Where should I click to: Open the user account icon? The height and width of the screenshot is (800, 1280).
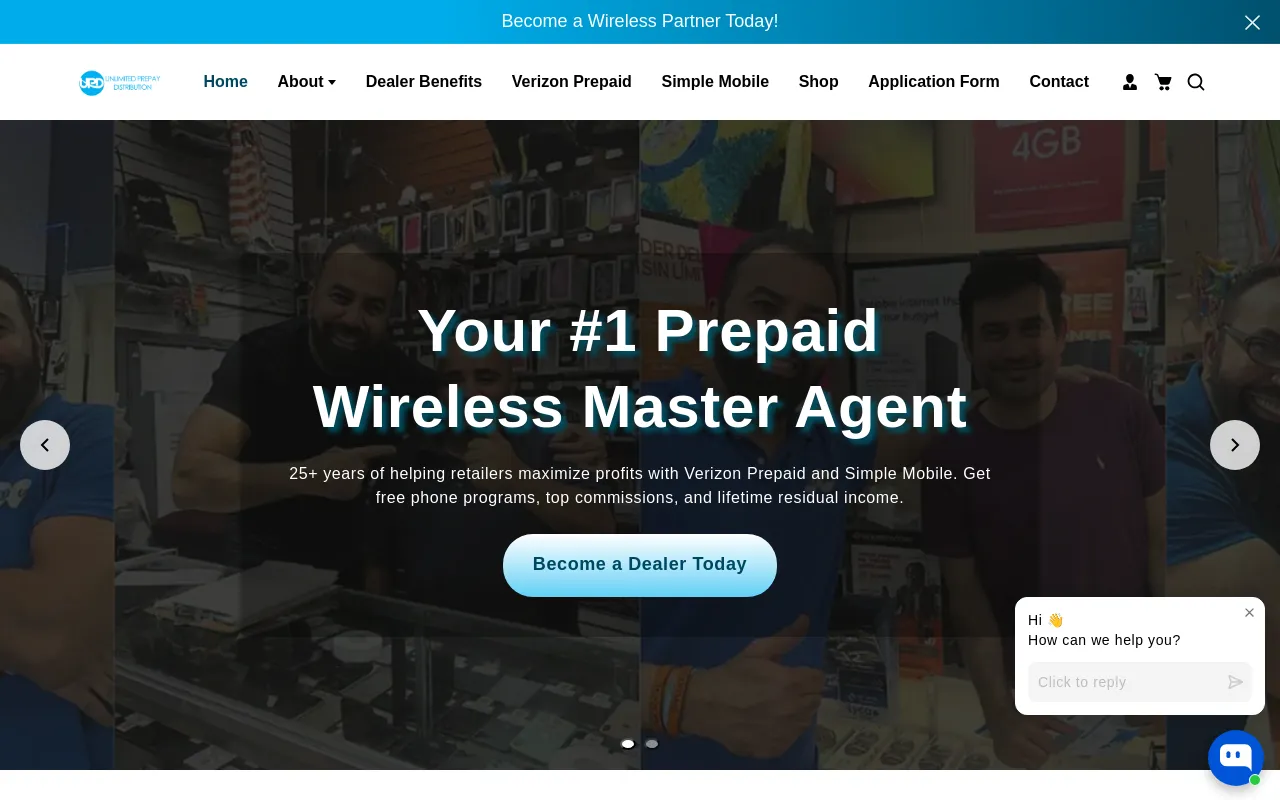point(1130,82)
